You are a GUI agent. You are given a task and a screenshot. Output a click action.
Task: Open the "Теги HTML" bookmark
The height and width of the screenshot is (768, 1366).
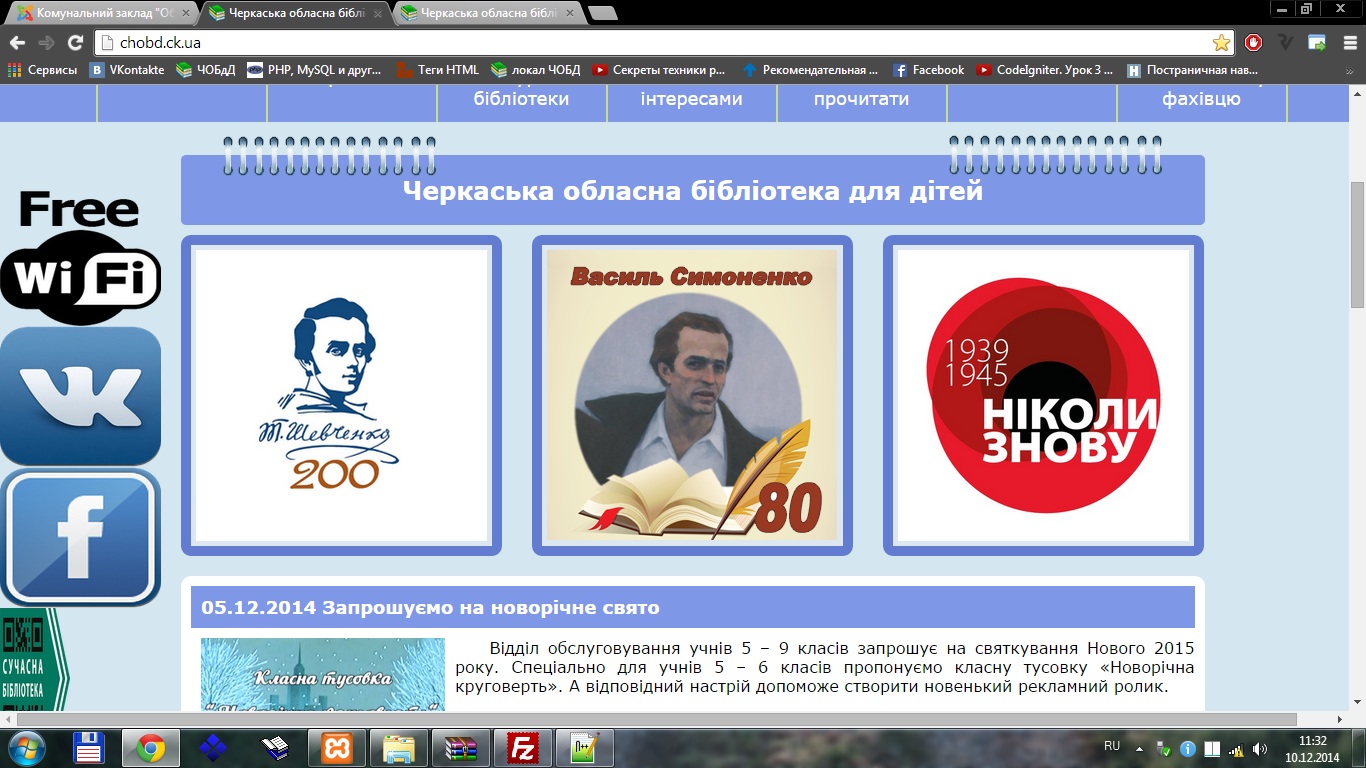click(x=437, y=70)
